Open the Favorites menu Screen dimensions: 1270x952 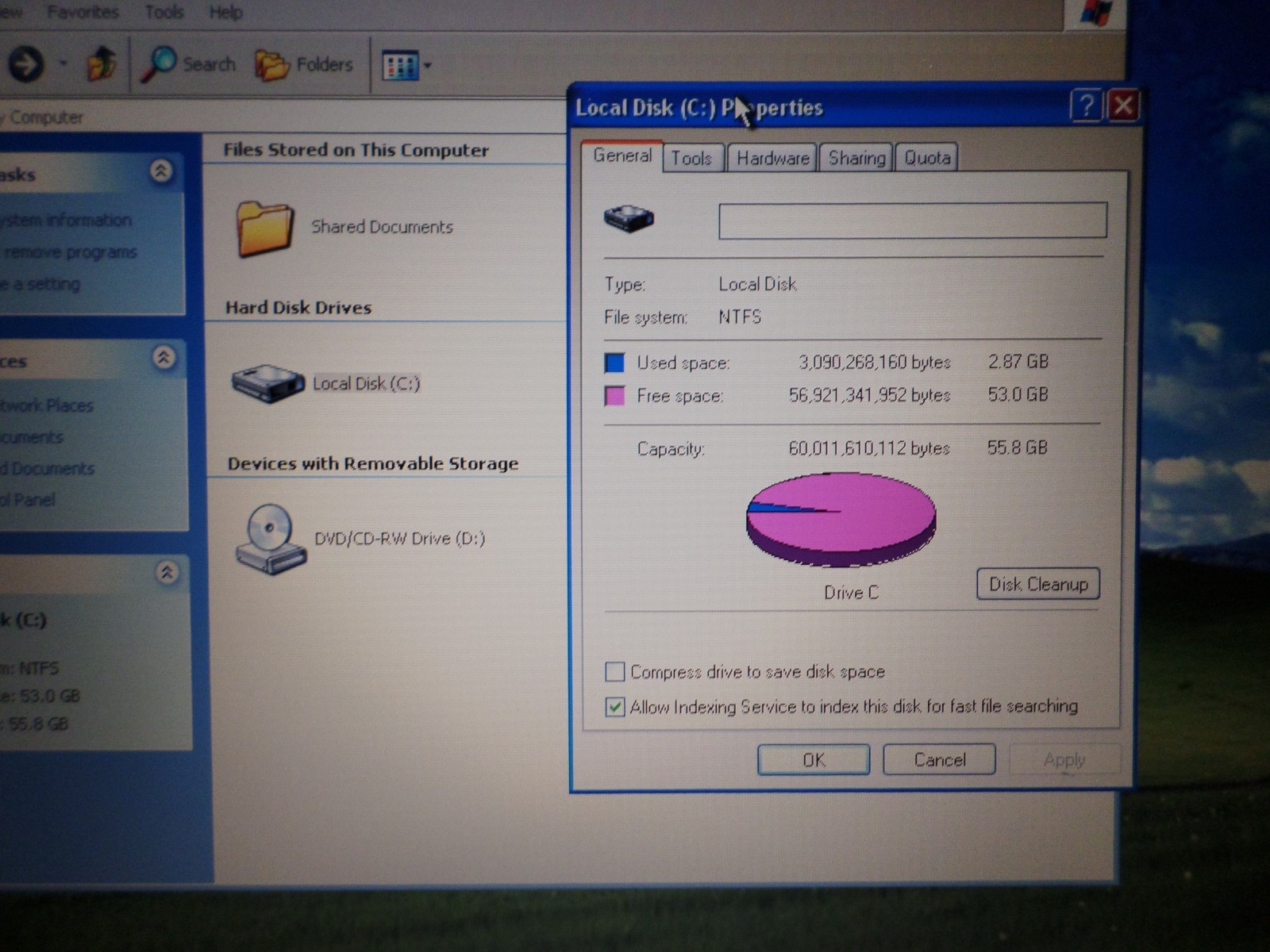(83, 12)
